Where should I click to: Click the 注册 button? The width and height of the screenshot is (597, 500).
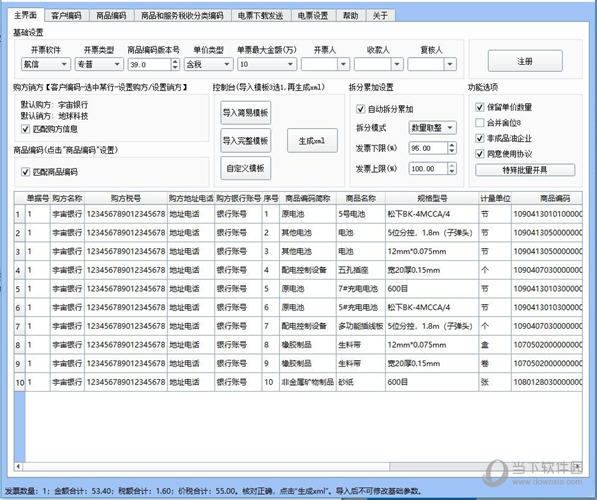tap(525, 61)
